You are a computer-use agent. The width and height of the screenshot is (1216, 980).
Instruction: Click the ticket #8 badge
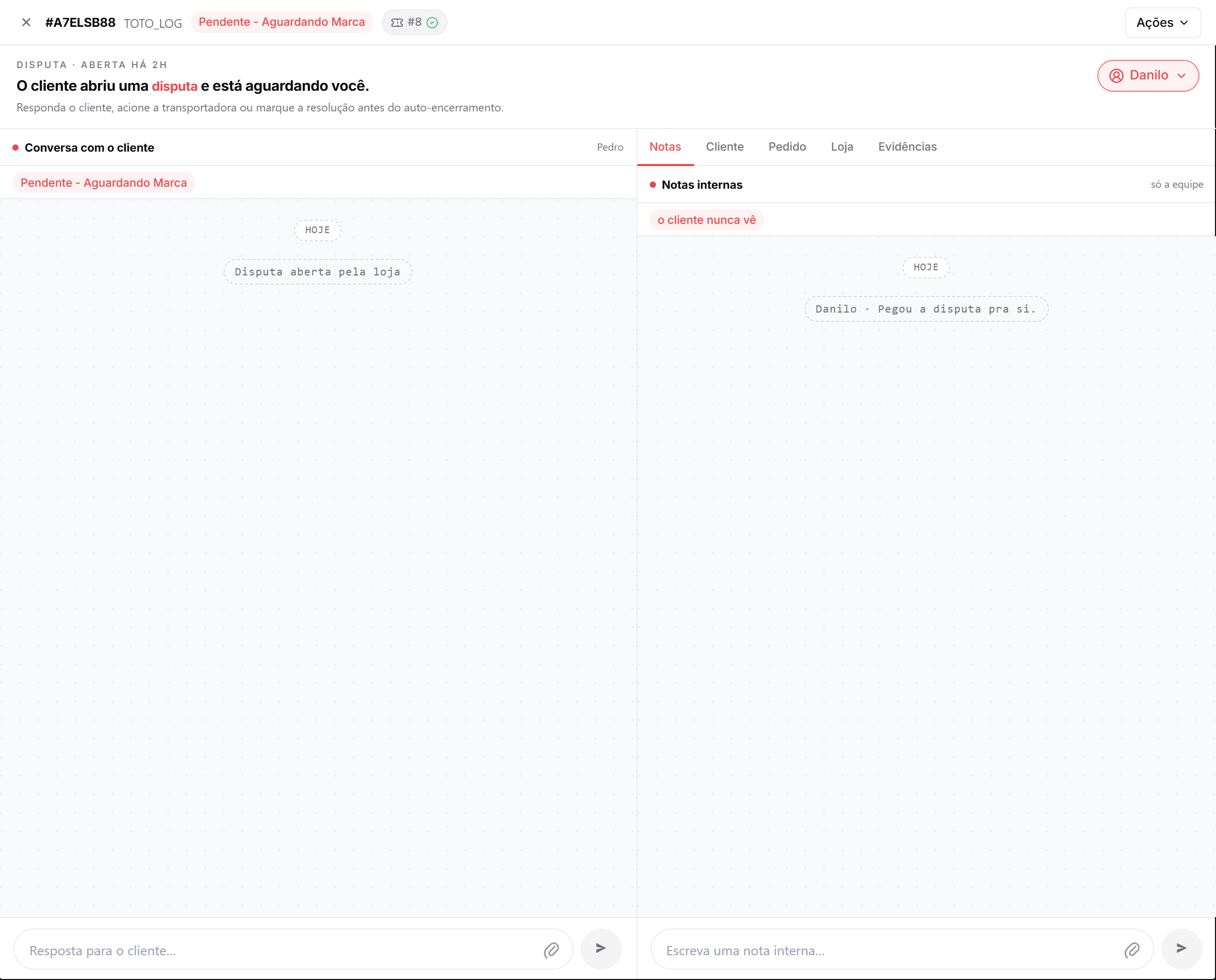[414, 23]
